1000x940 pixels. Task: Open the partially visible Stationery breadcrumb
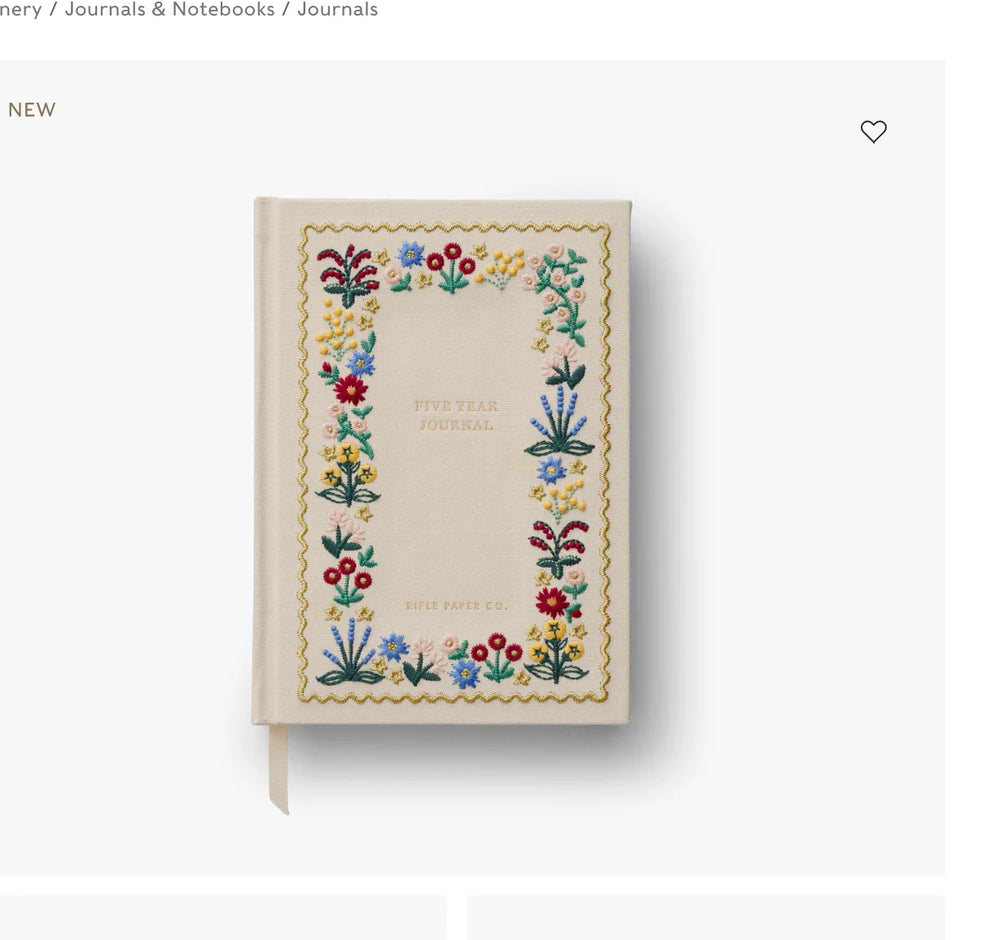pyautogui.click(x=20, y=10)
